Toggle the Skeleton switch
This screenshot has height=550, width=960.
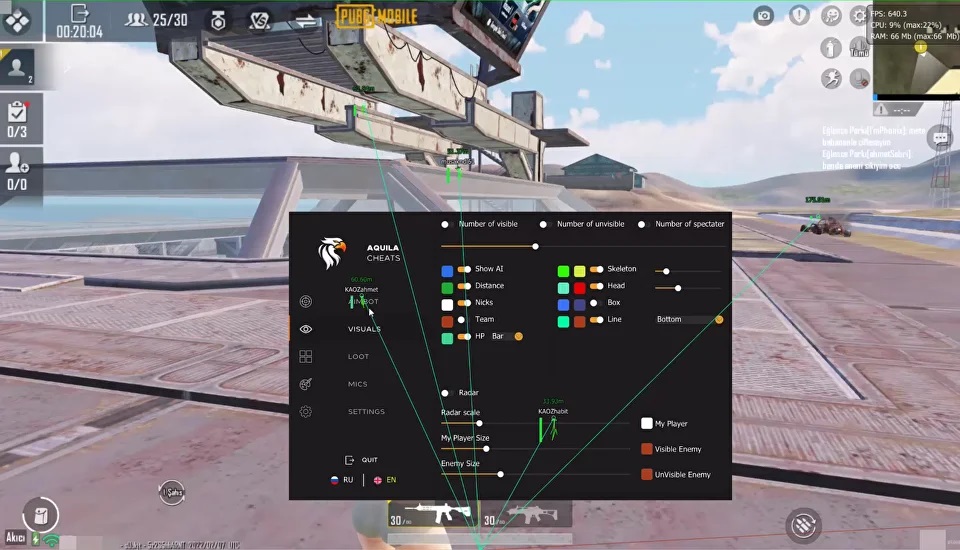(x=597, y=269)
